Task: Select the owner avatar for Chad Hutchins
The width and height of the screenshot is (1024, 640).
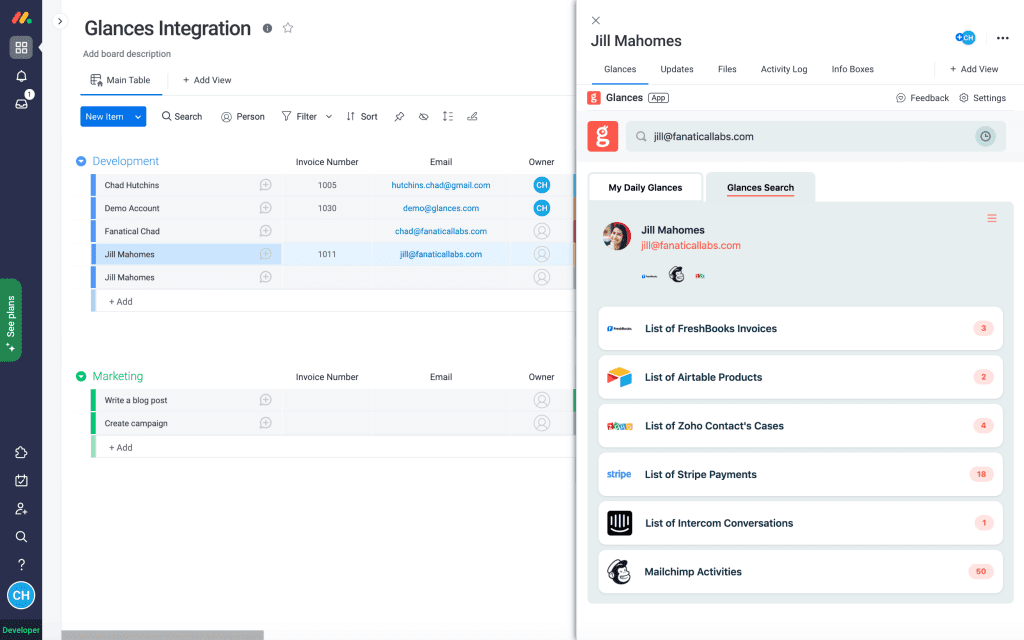Action: coord(541,185)
